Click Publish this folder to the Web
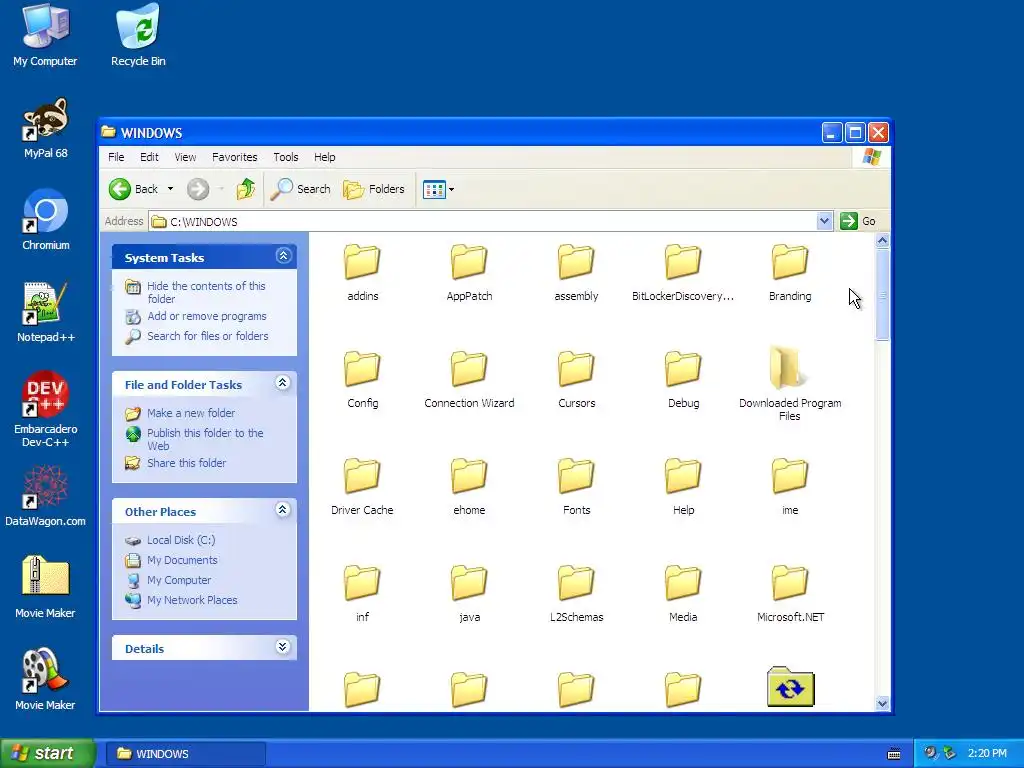Image resolution: width=1024 pixels, height=768 pixels. [205, 439]
